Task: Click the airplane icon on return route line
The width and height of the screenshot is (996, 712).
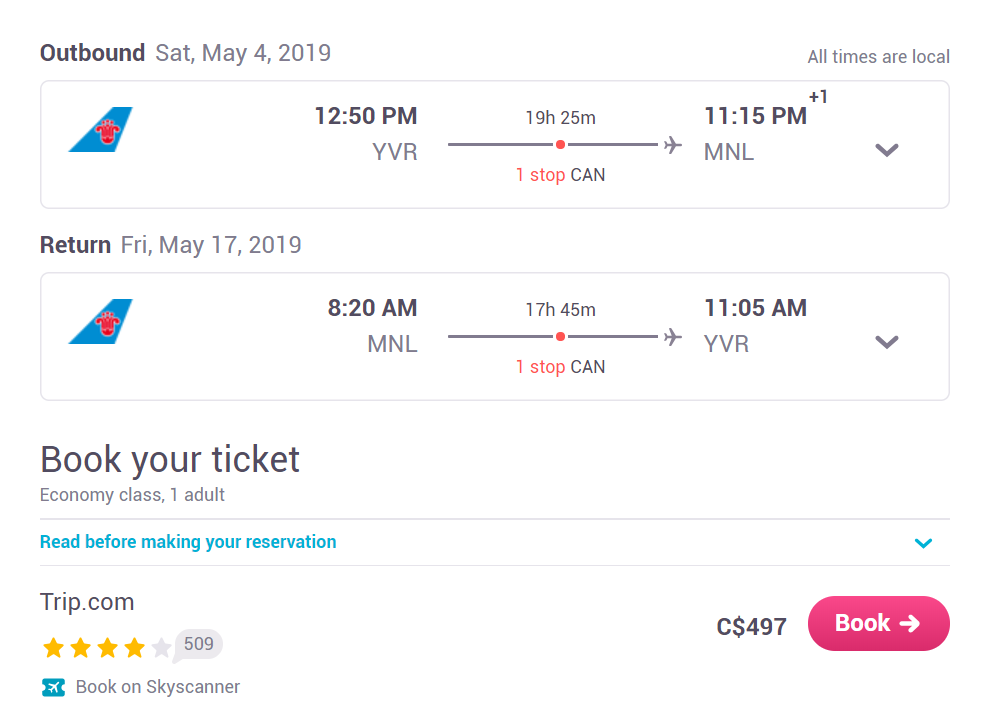Action: point(673,337)
